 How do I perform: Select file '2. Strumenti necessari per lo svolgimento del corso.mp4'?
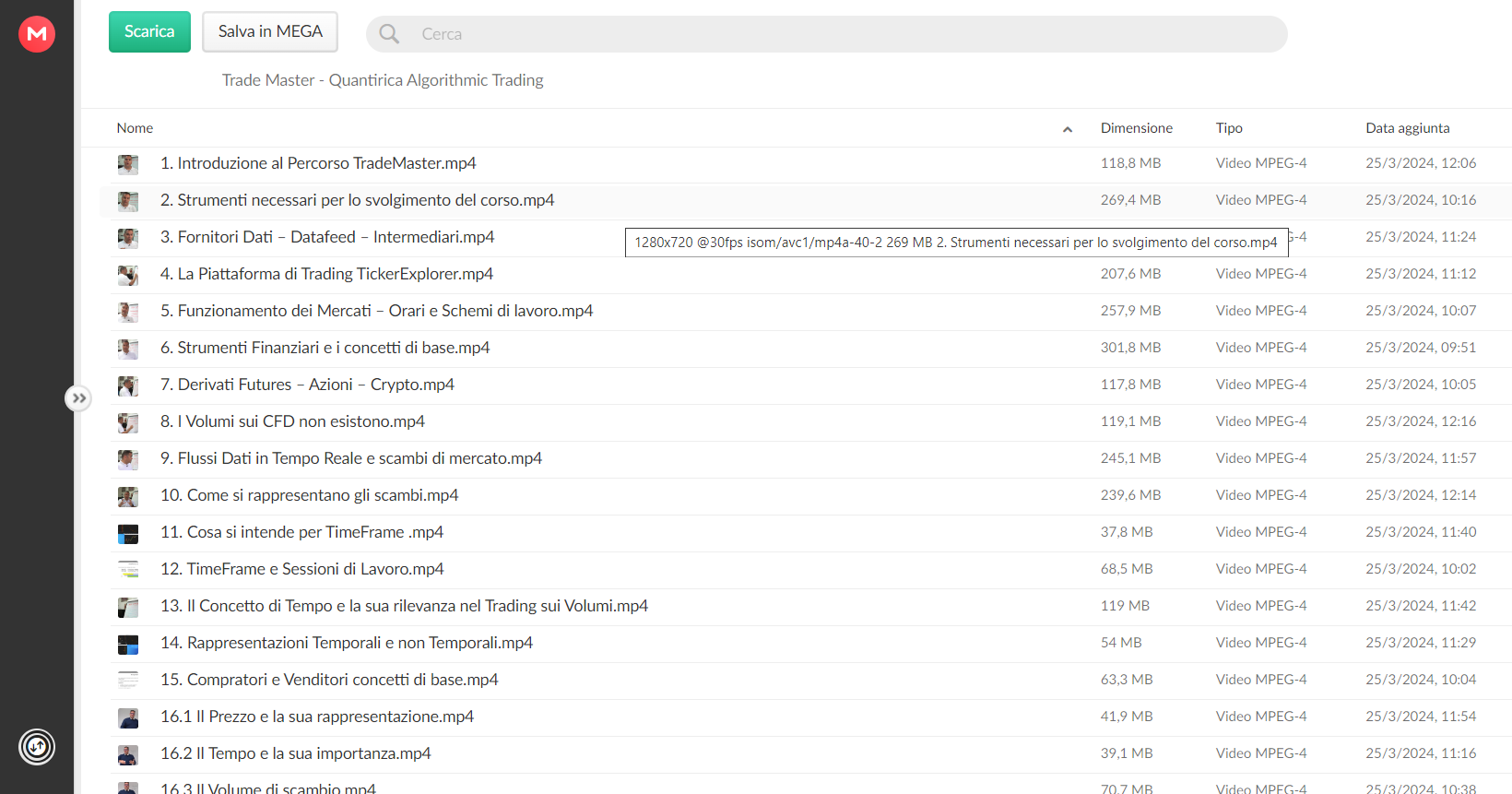click(358, 200)
